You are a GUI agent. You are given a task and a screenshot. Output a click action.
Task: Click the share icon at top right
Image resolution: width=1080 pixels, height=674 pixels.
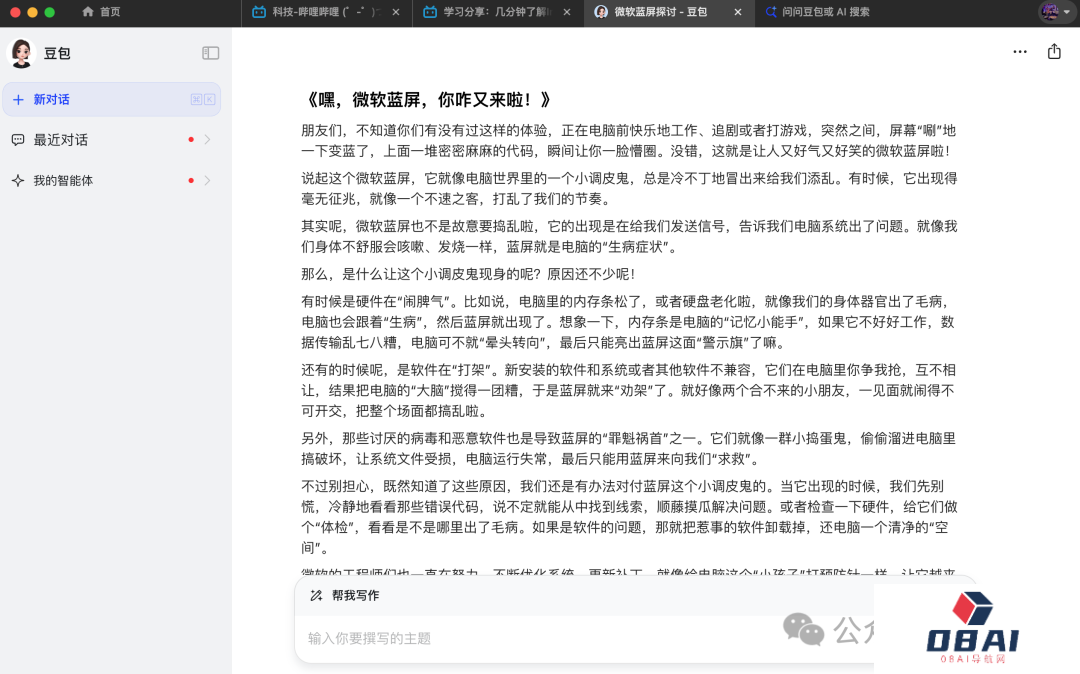(x=1054, y=52)
